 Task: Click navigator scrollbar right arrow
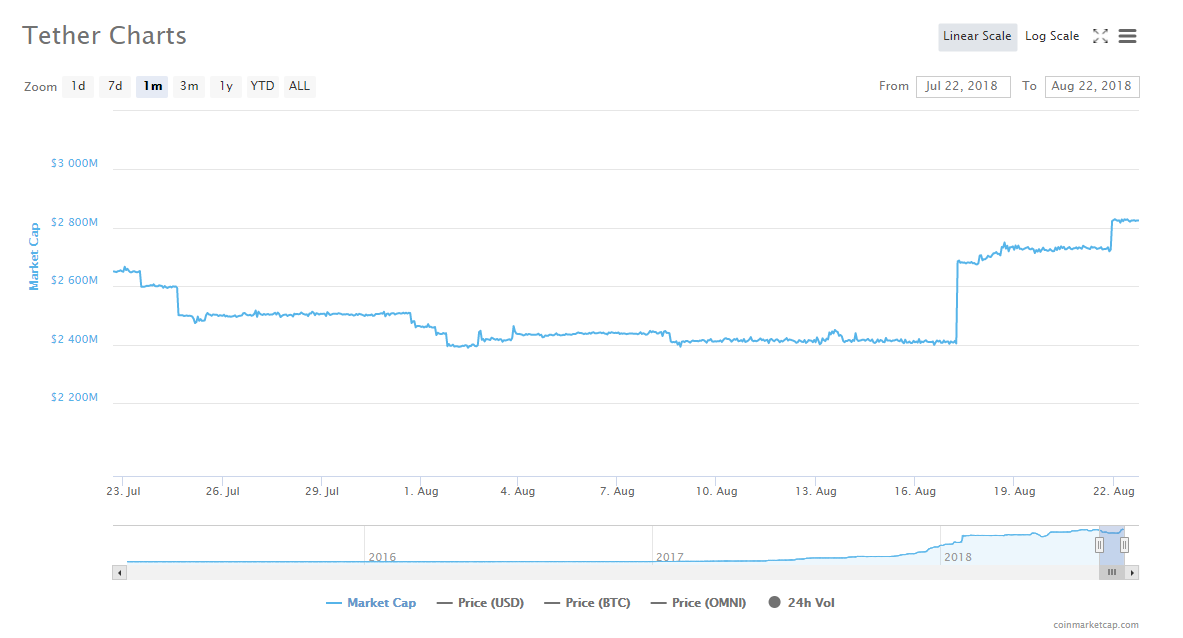(x=1132, y=573)
